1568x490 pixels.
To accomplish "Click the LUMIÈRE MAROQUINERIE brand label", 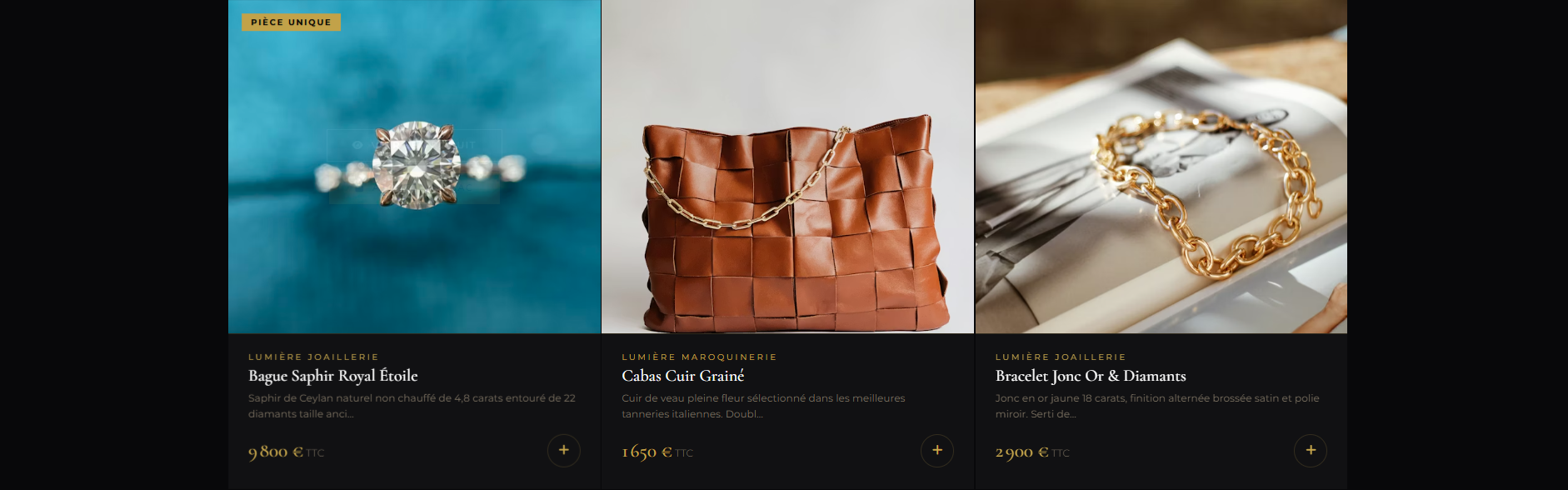I will coord(699,357).
